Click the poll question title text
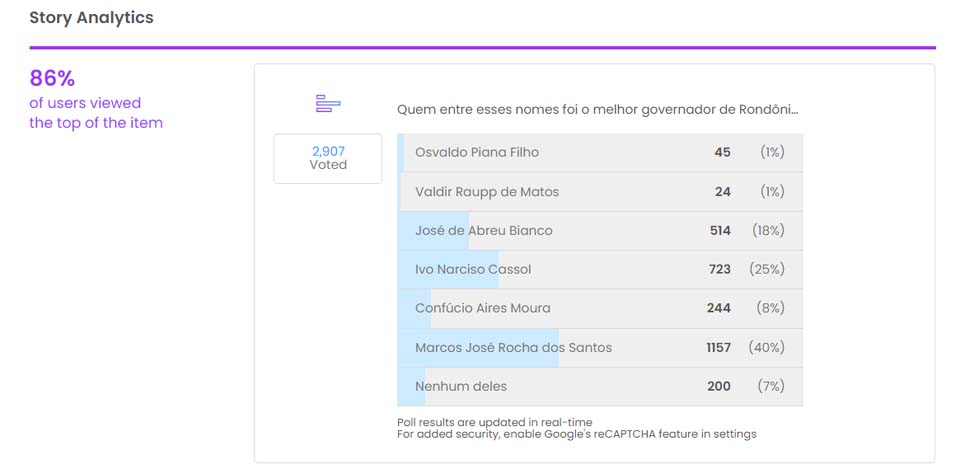Image resolution: width=960 pixels, height=469 pixels. coord(597,109)
